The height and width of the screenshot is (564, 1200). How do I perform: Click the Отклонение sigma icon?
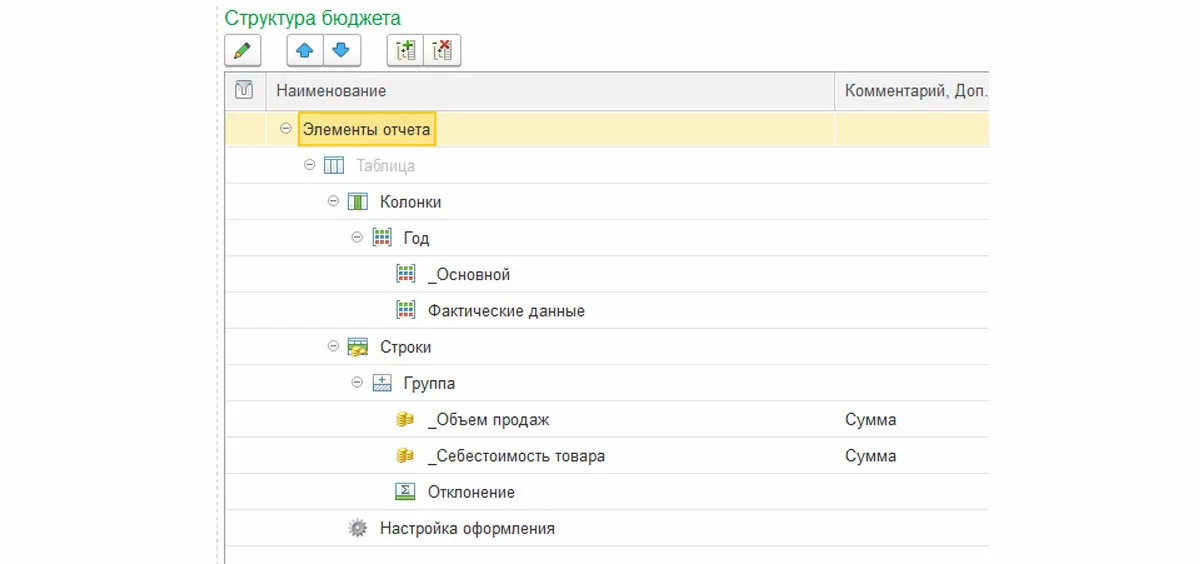405,492
